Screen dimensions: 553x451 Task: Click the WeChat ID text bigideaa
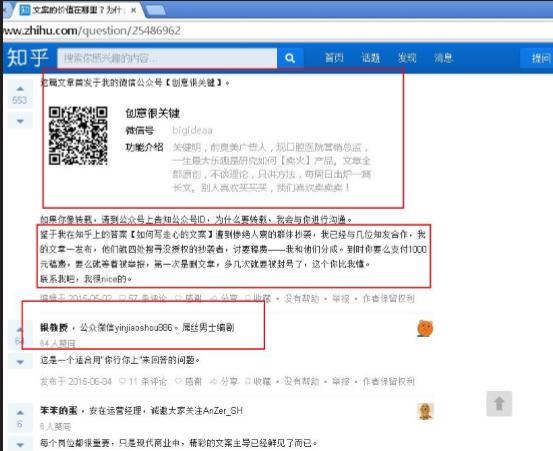[x=192, y=130]
